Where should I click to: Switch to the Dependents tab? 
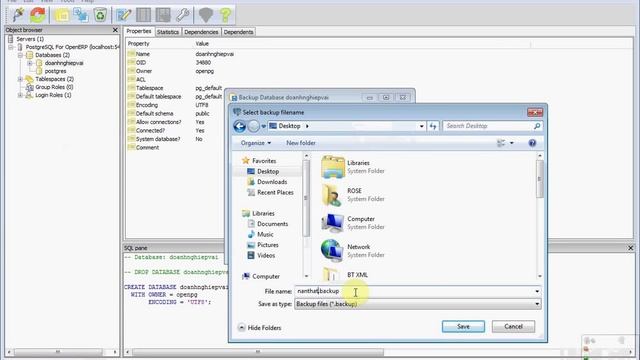(238, 32)
